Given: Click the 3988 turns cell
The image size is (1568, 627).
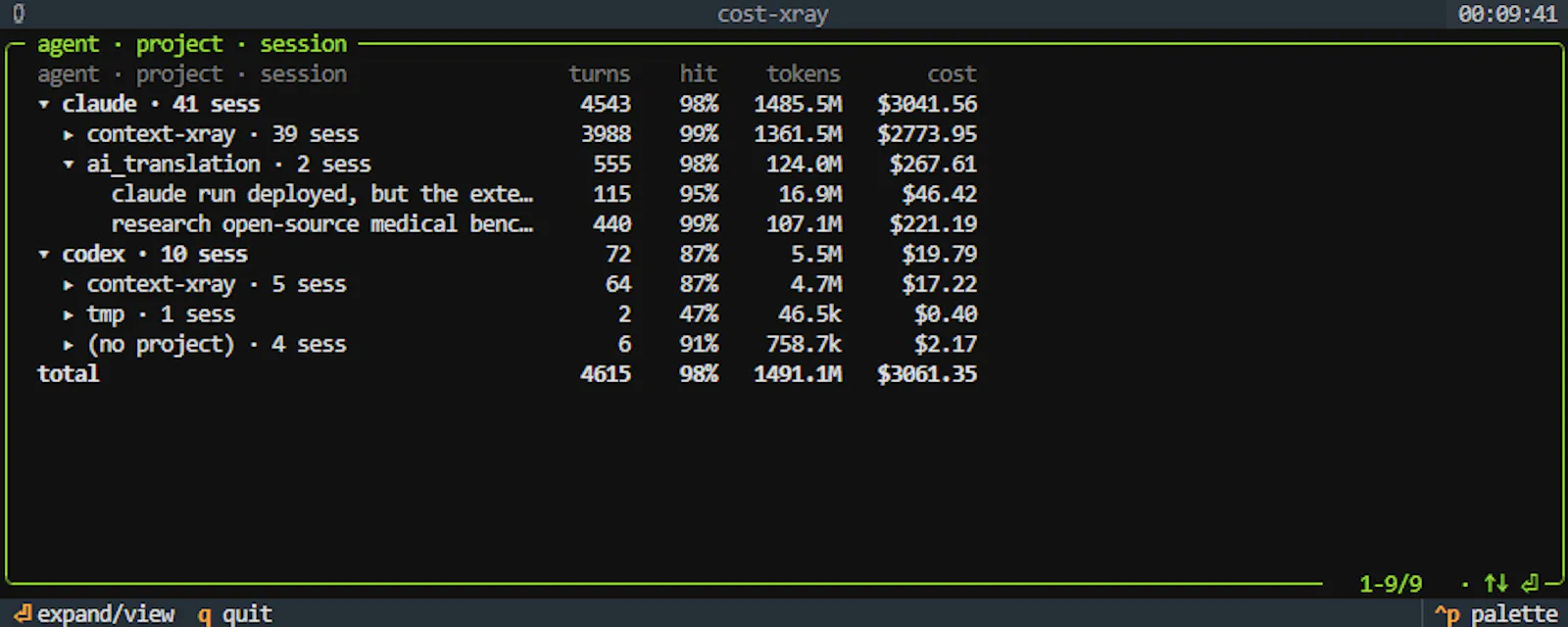Looking at the screenshot, I should (x=606, y=134).
